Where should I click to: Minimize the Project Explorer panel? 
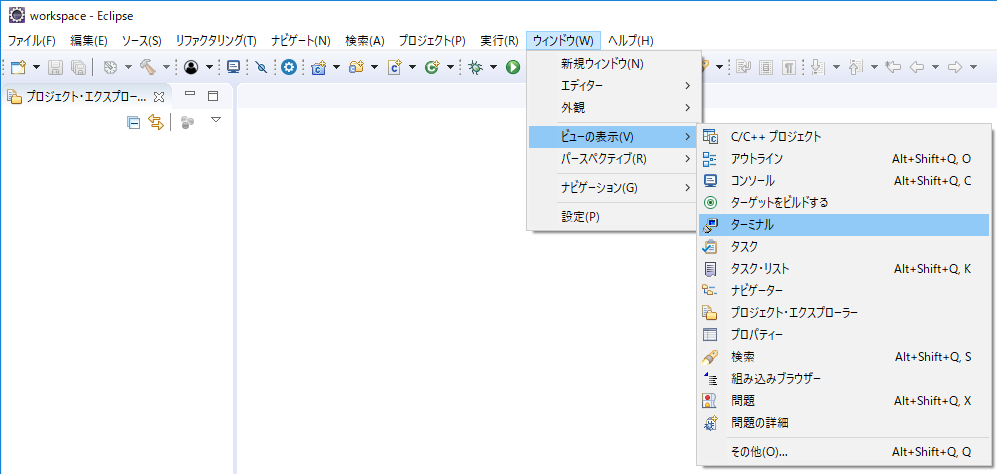[x=189, y=96]
